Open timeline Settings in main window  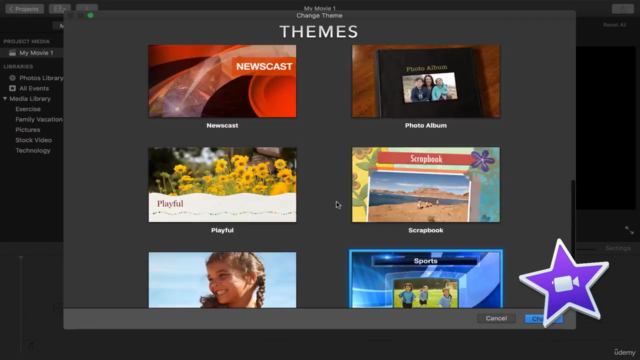pos(618,248)
